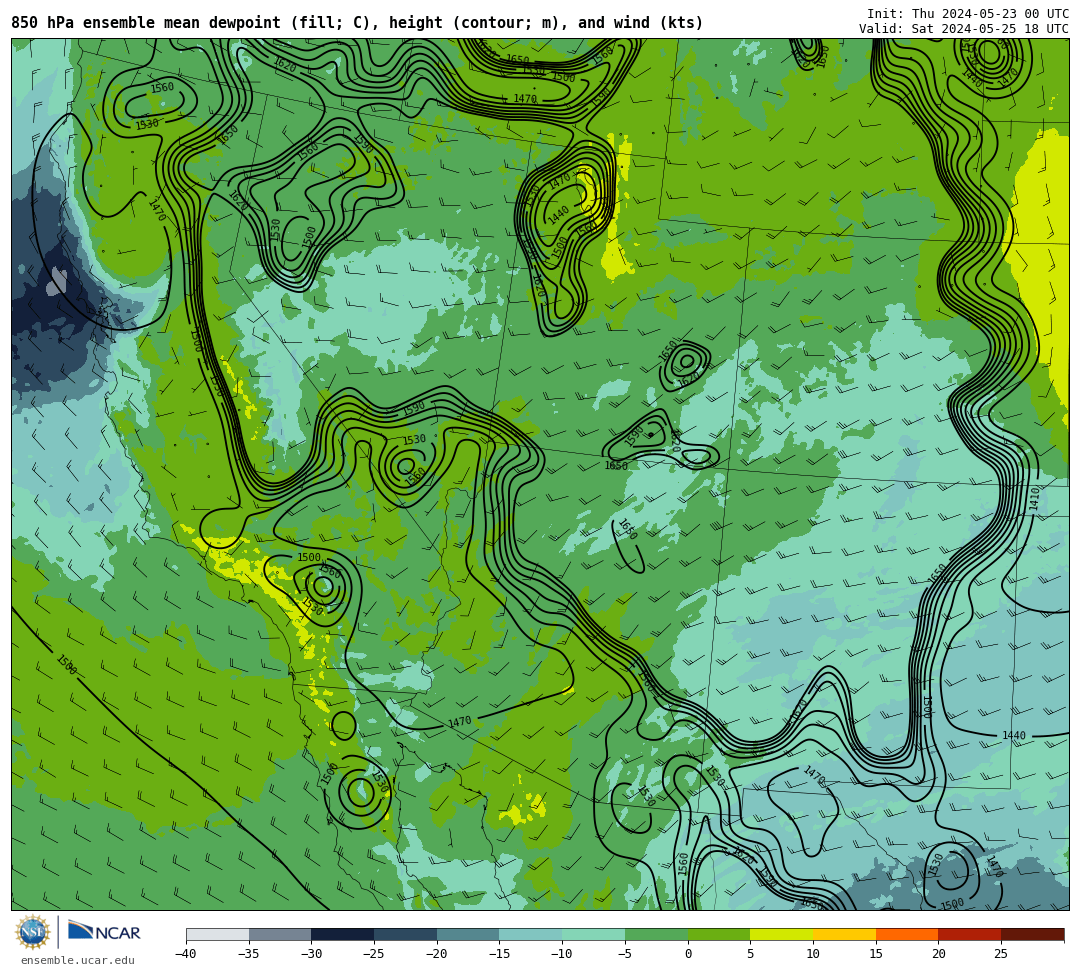Click the yellow-green 5 to 10 swatch
The width and height of the screenshot is (1080, 973).
[x=782, y=934]
